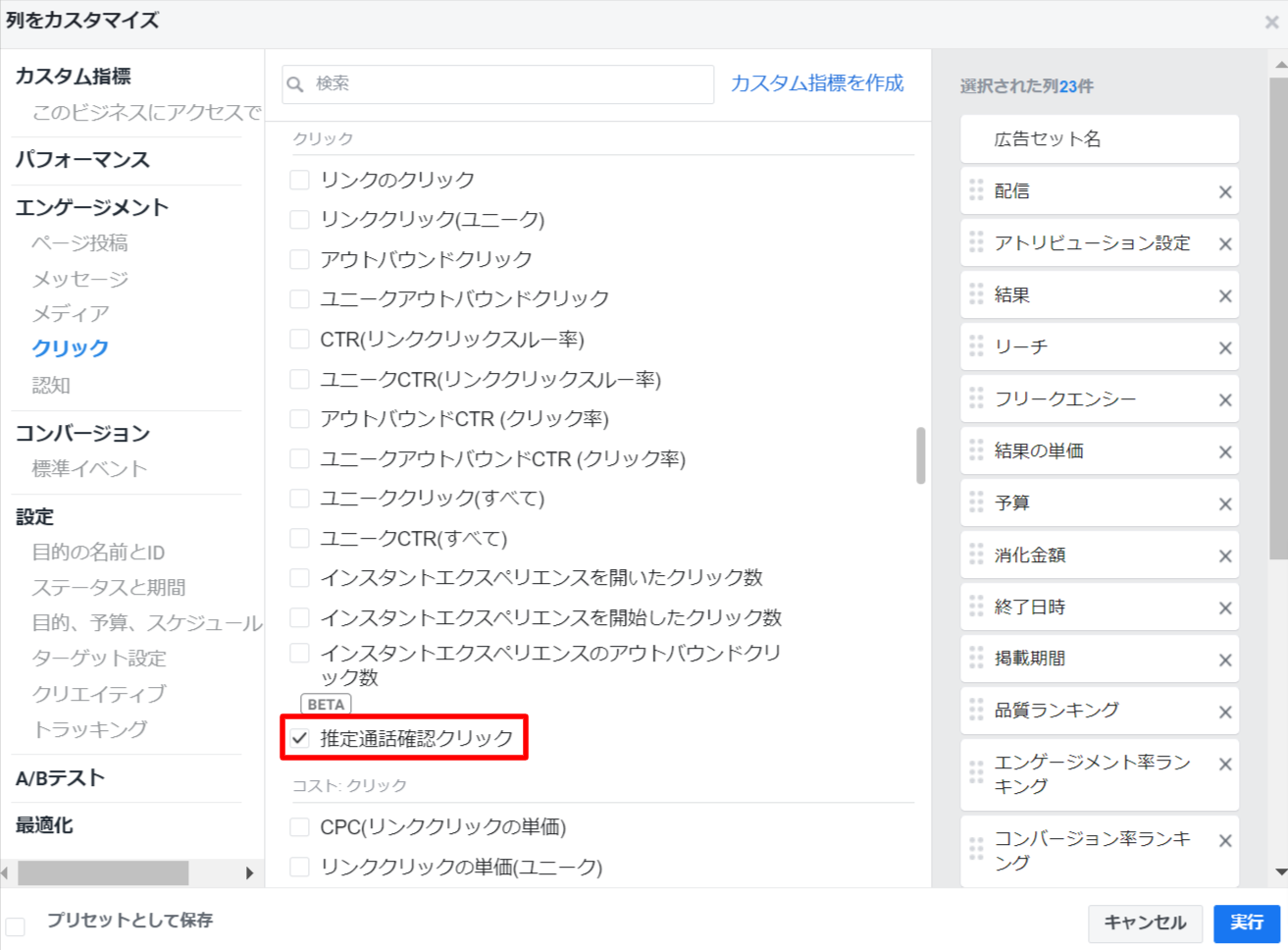Remove the 配信 column with its X icon
This screenshot has height=950, width=1288.
coord(1224,192)
